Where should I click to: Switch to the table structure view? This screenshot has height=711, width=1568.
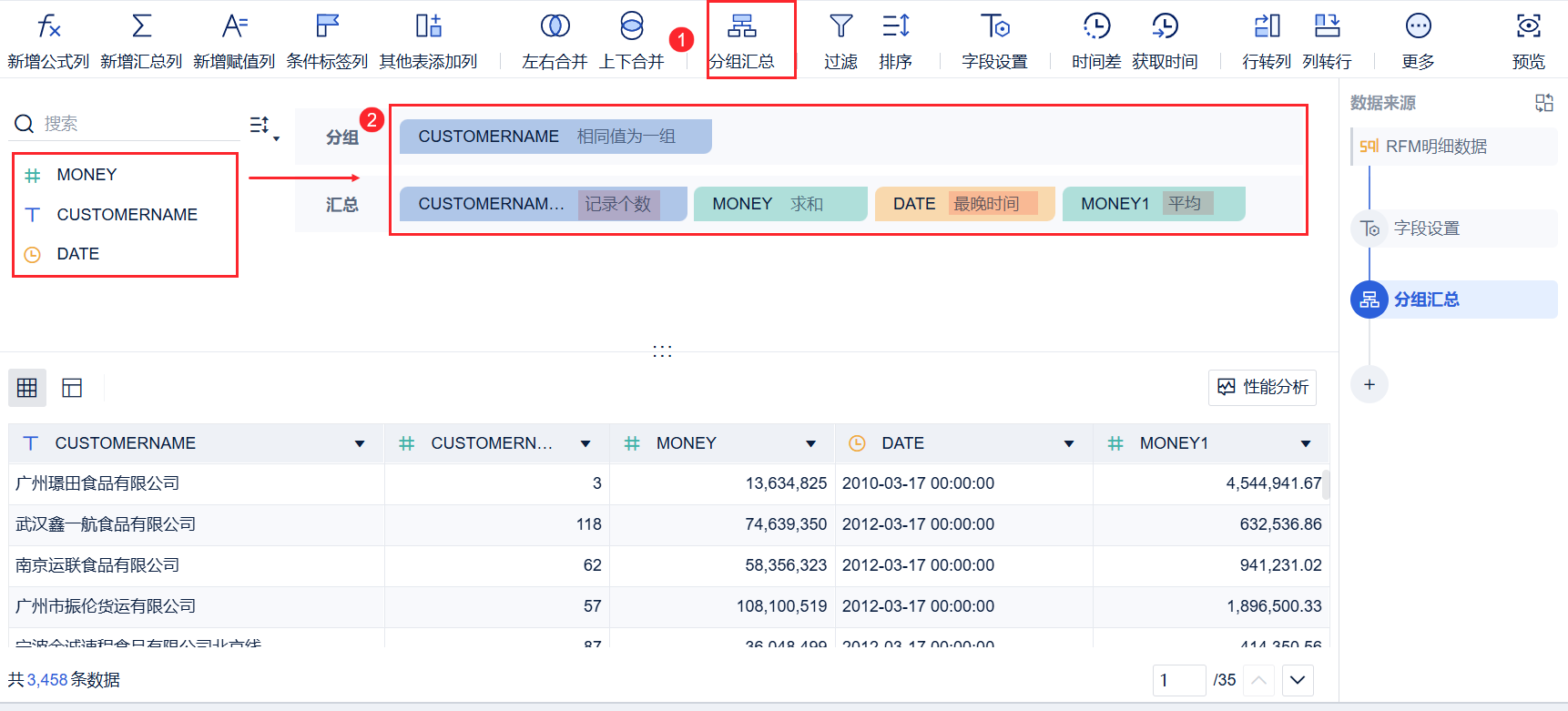pos(72,388)
